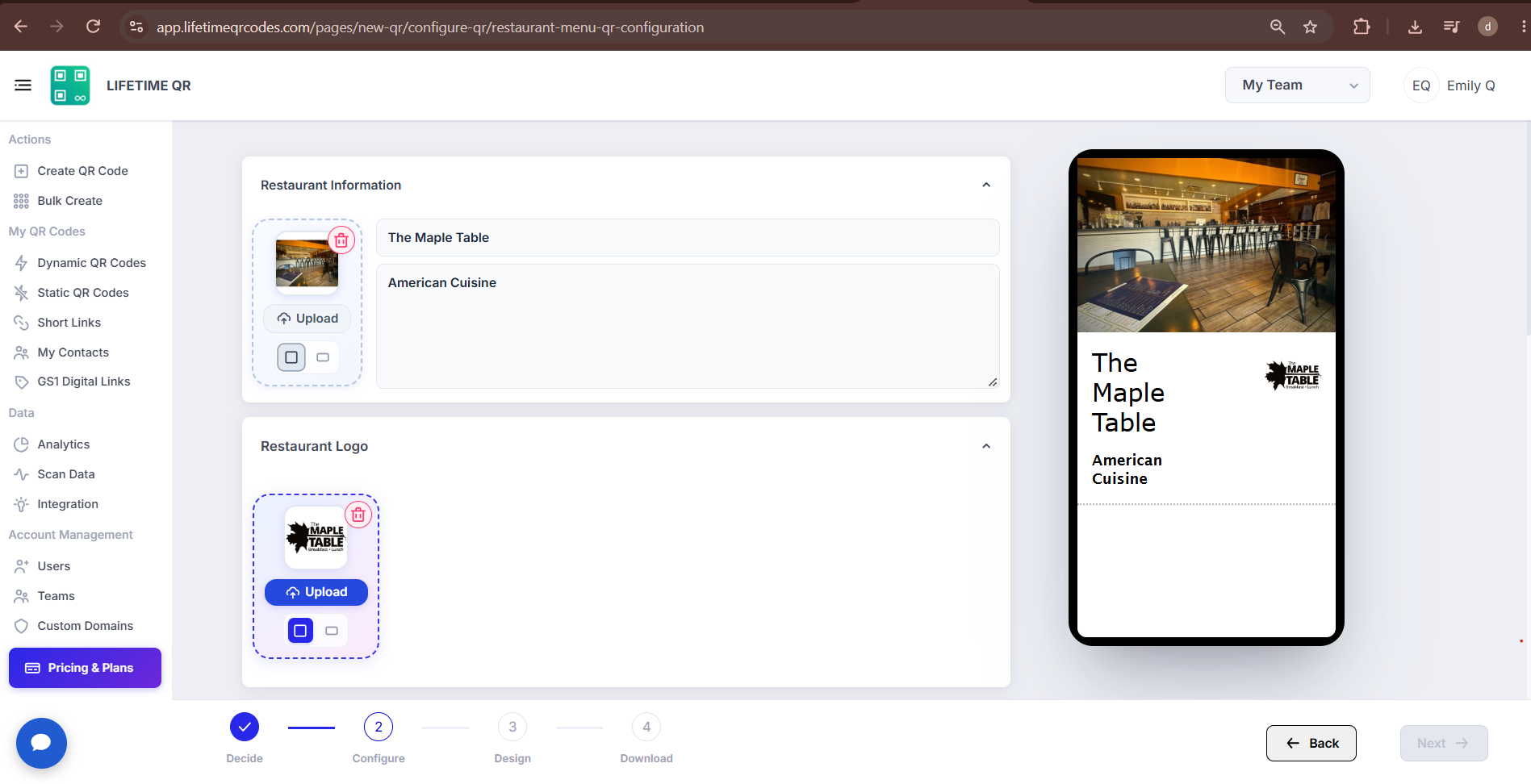The width and height of the screenshot is (1531, 784).
Task: Bookmark this page with the star icon
Action: (x=1310, y=27)
